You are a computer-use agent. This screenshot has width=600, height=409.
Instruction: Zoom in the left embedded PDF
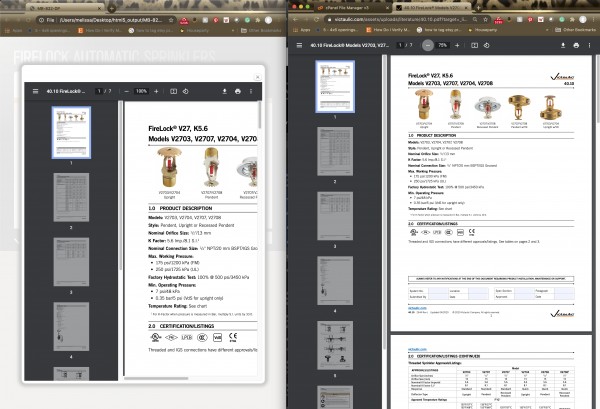[156, 91]
